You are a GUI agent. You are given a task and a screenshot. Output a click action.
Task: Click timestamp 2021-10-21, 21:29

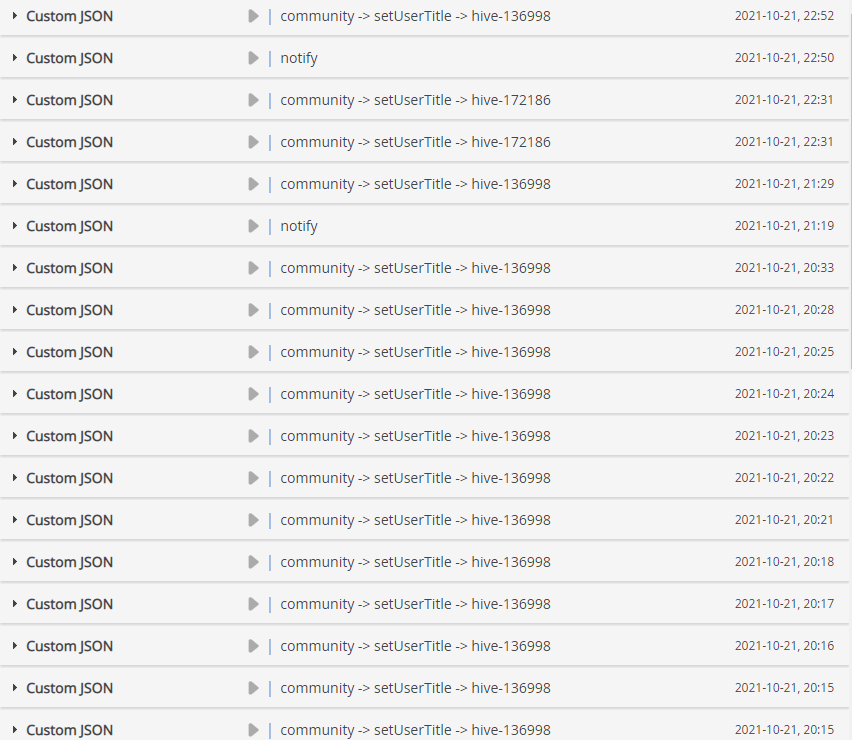(784, 184)
